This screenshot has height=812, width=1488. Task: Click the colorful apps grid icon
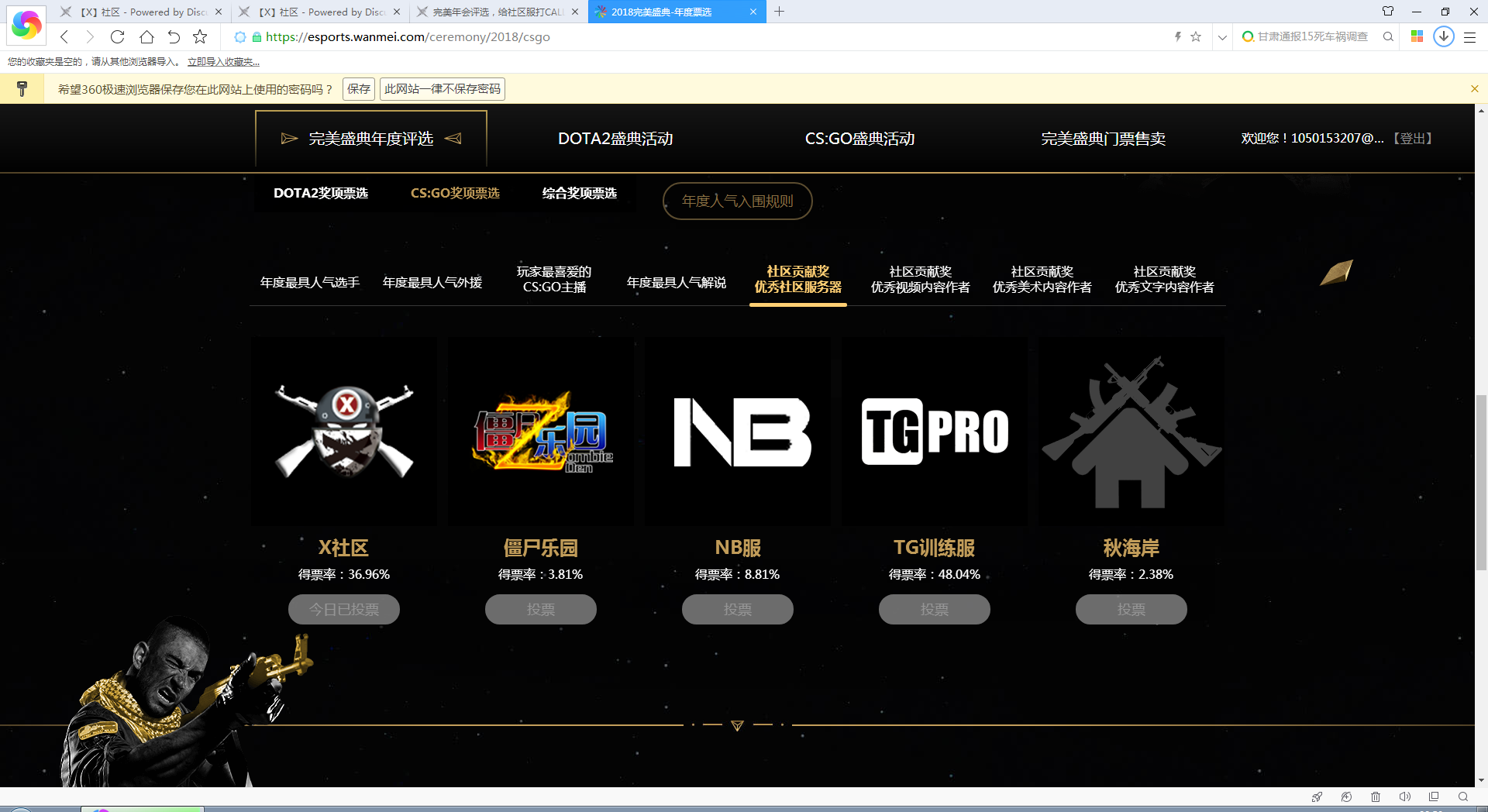point(1417,36)
